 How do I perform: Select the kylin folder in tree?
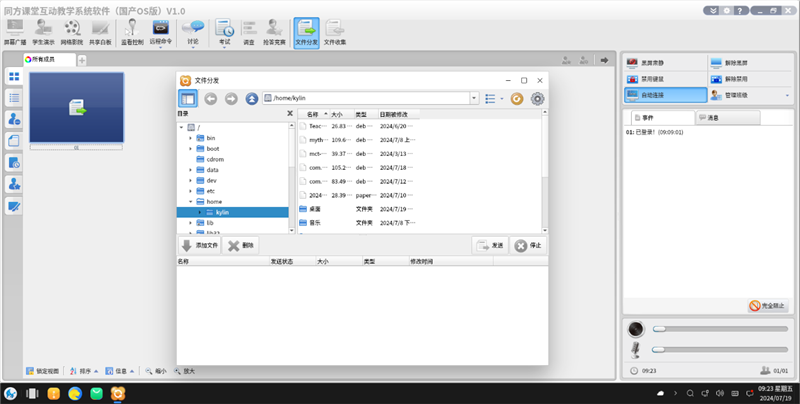point(222,212)
